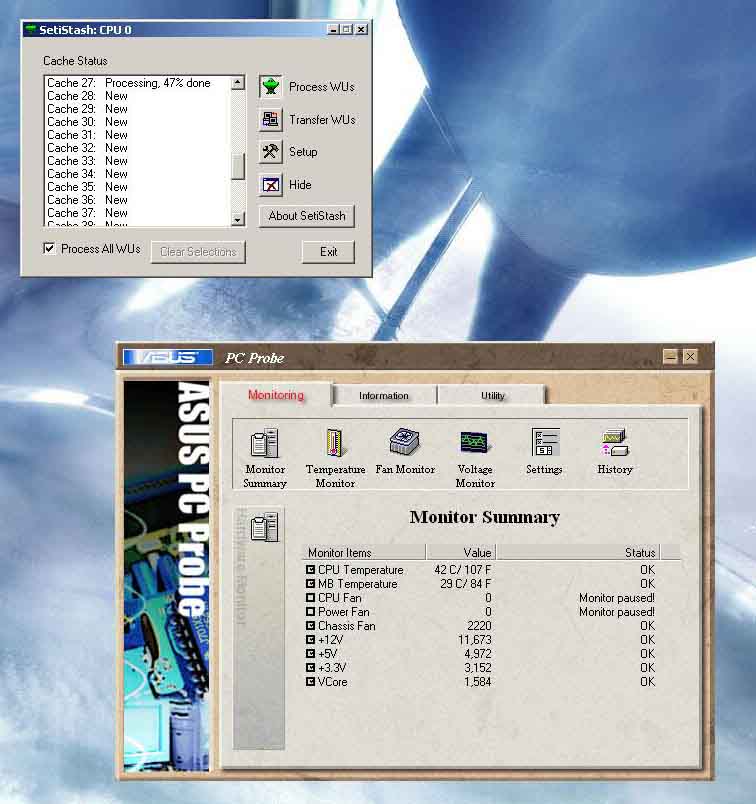
Task: Toggle the Chassis Fan monitor checkbox
Action: (310, 626)
